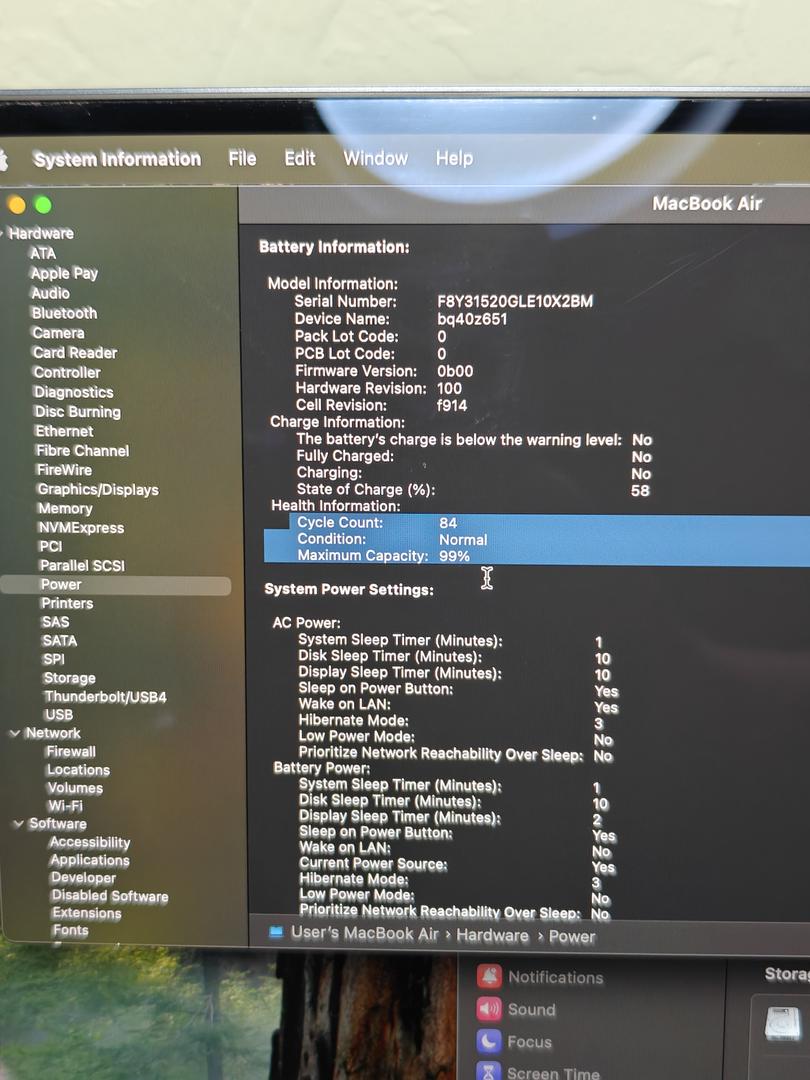View Parallel SCSI information
Screen dimensions: 810x1080
coord(83,565)
